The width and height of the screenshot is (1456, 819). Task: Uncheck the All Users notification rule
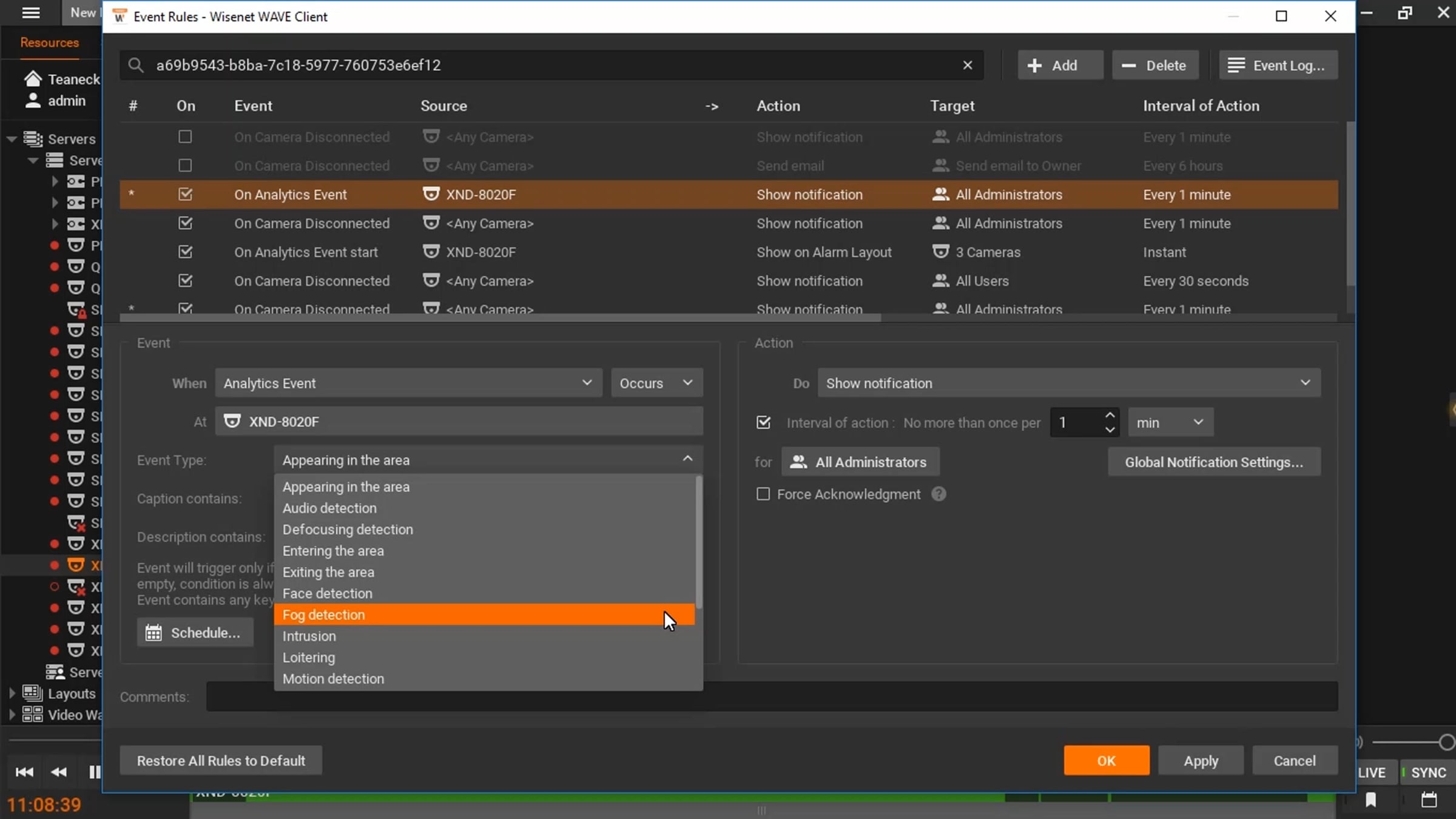click(185, 280)
